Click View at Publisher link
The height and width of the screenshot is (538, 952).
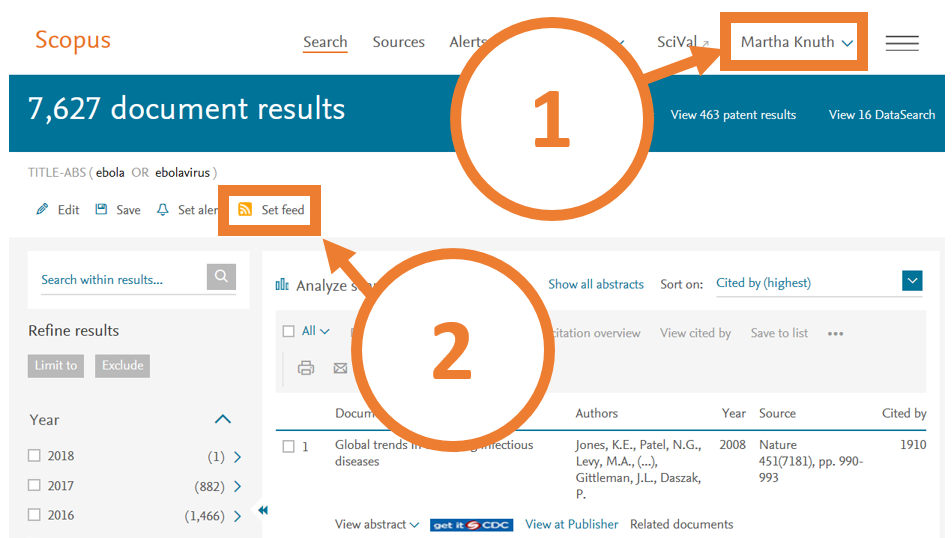pyautogui.click(x=571, y=524)
